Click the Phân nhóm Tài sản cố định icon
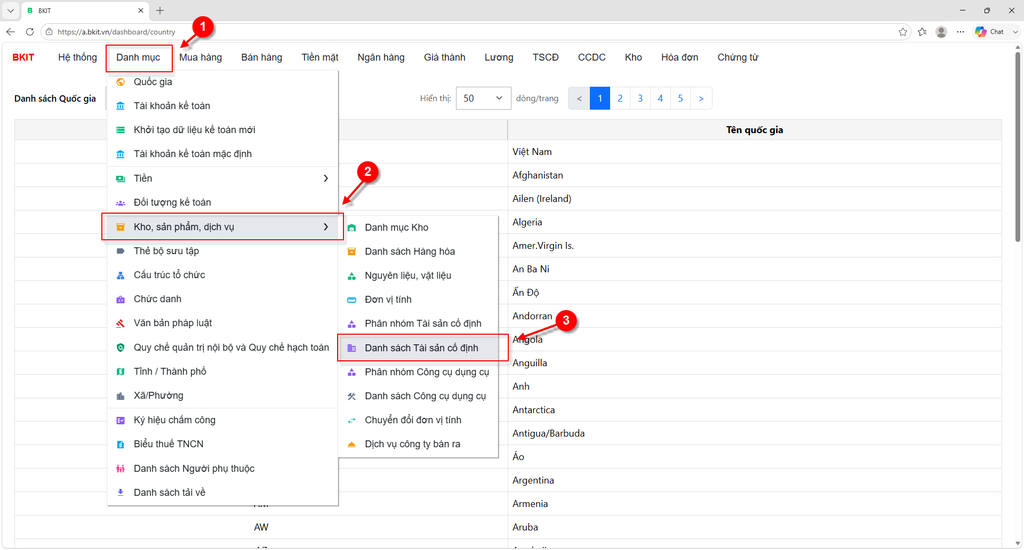The image size is (1024, 550). point(351,323)
